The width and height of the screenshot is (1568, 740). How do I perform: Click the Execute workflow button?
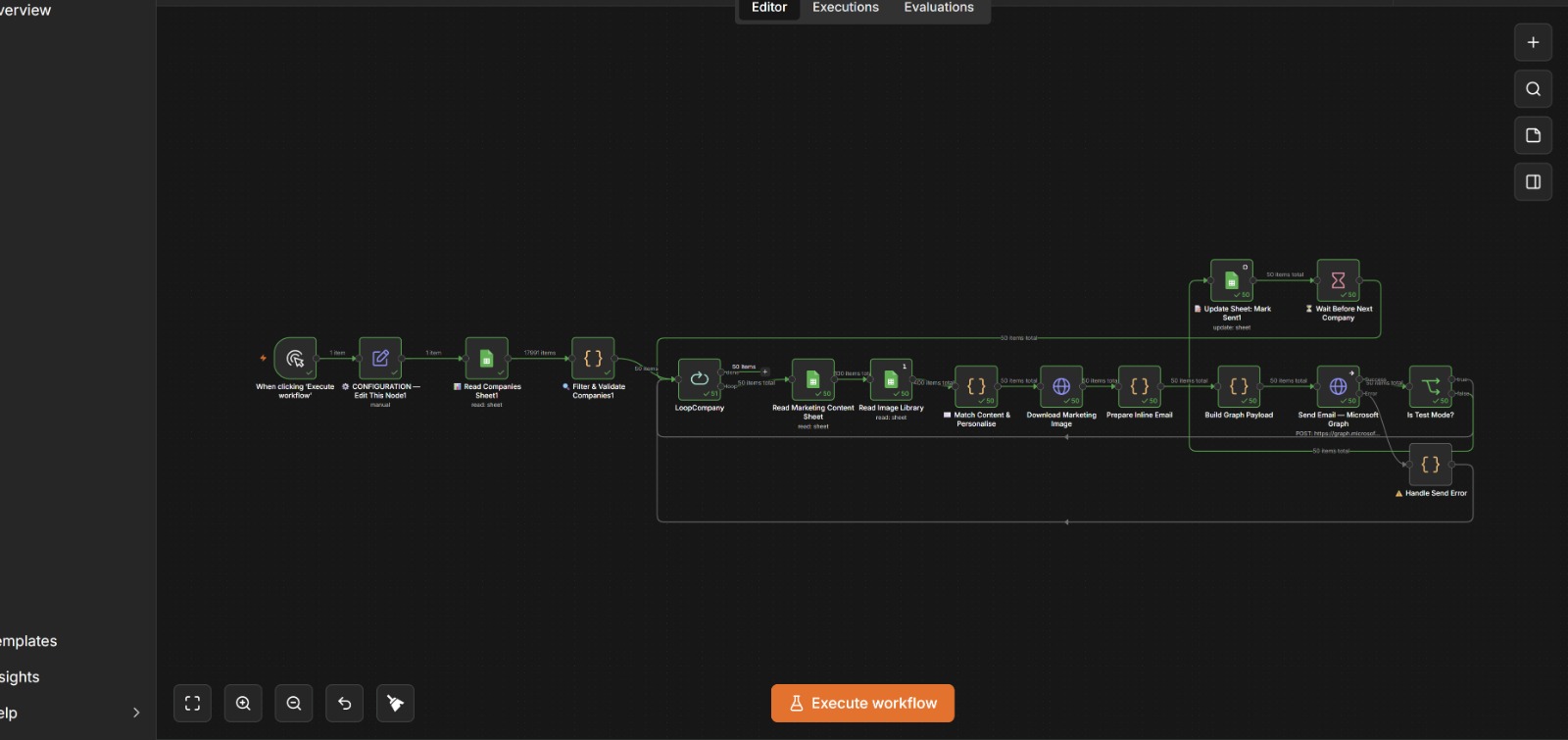[x=862, y=704]
